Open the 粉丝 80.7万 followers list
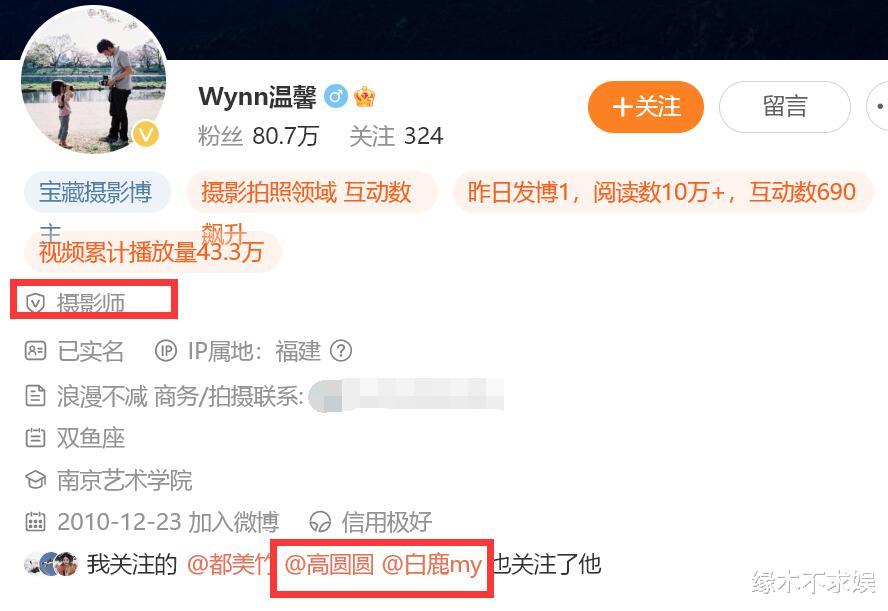888x611 pixels. coord(258,136)
